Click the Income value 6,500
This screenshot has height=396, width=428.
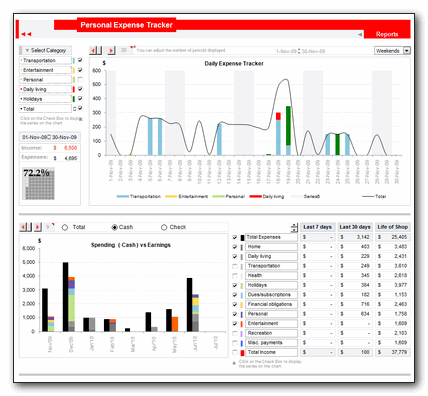[70, 148]
